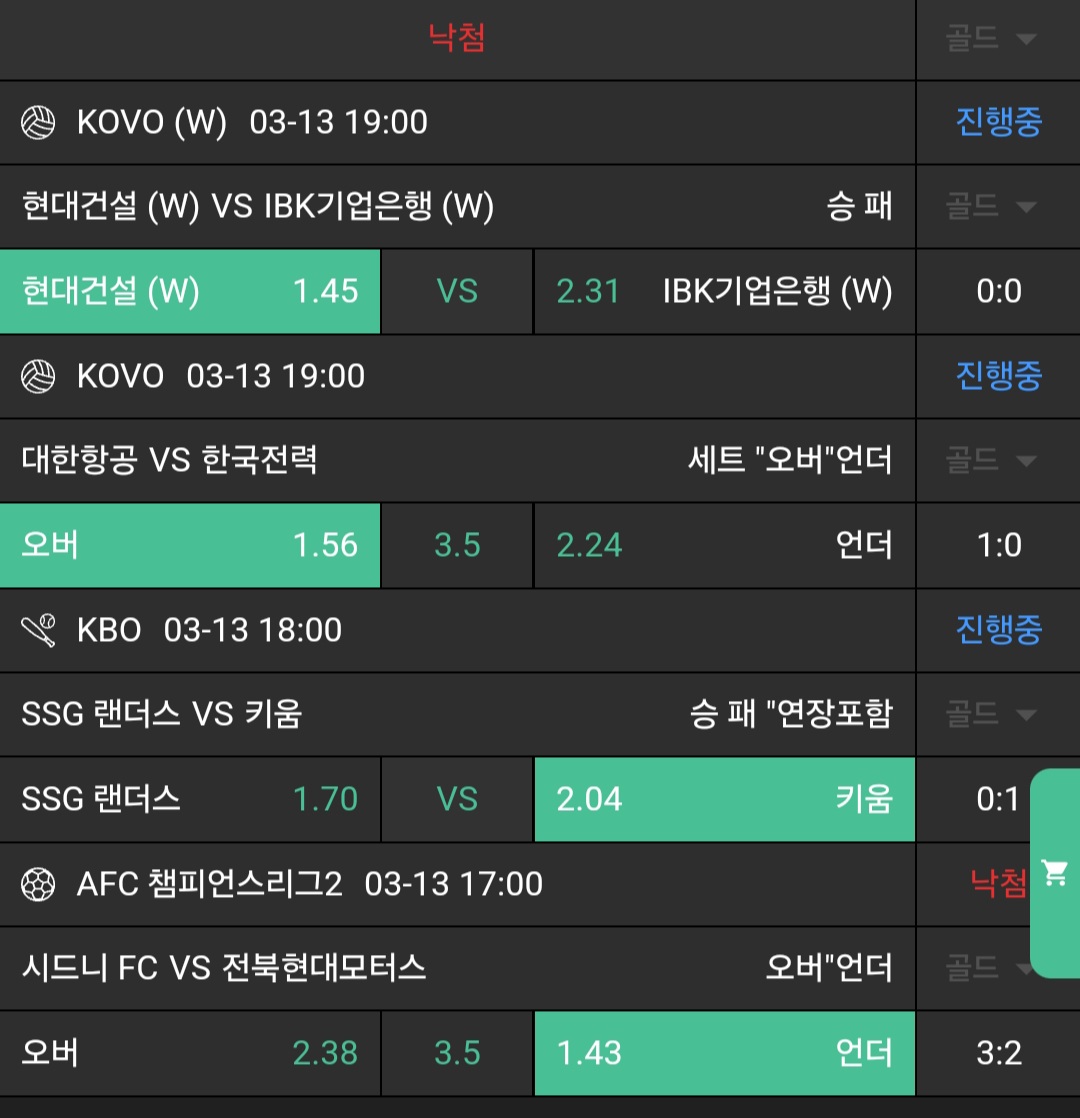
Task: Click 진행중 status for KOVO (W) match
Action: pyautogui.click(x=998, y=122)
